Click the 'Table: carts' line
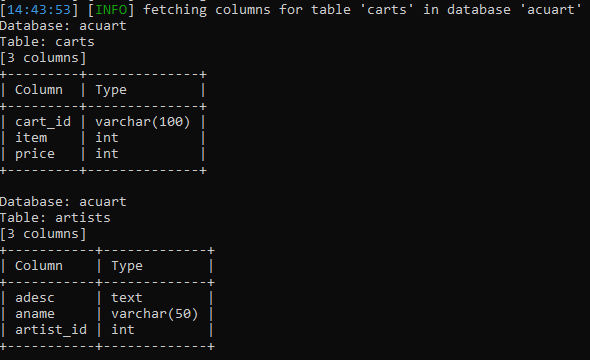The height and width of the screenshot is (360, 590). (x=47, y=42)
